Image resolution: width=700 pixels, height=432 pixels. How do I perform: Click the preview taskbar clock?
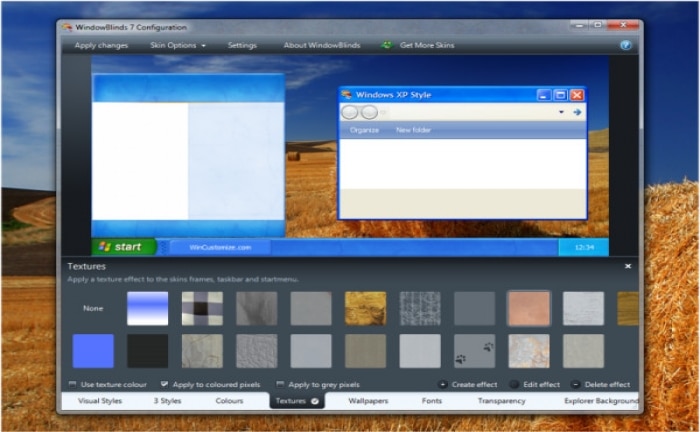[583, 247]
